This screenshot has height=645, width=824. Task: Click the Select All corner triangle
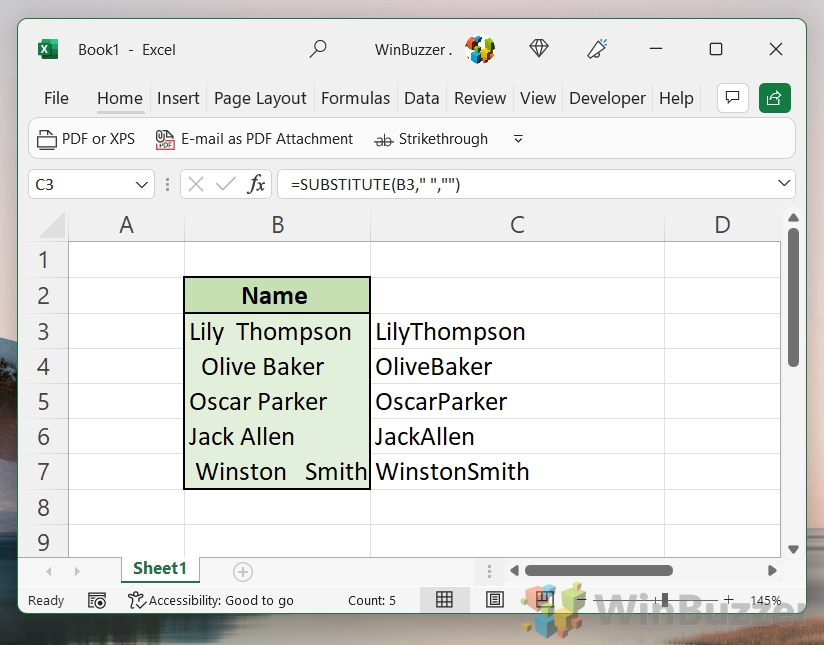[52, 226]
